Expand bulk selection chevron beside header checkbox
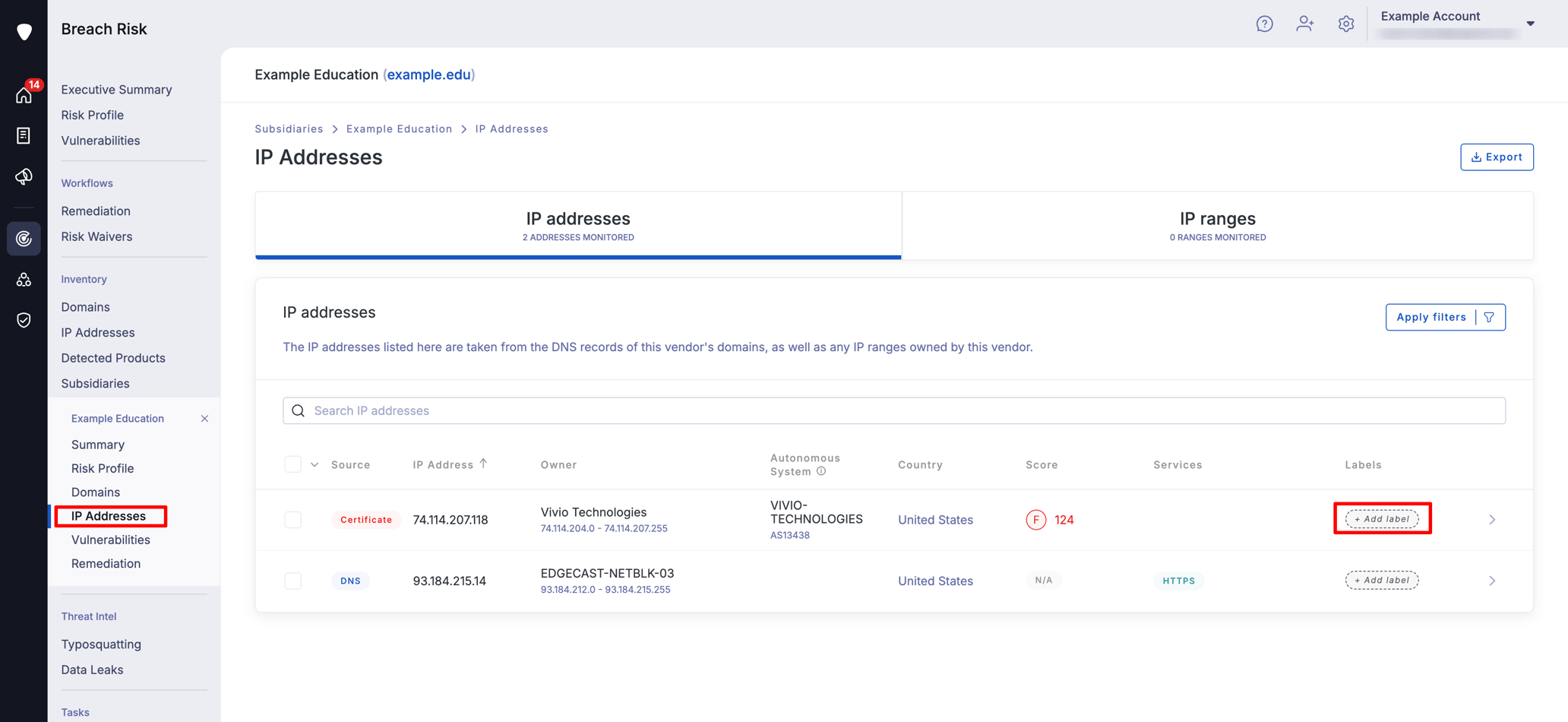 tap(315, 464)
